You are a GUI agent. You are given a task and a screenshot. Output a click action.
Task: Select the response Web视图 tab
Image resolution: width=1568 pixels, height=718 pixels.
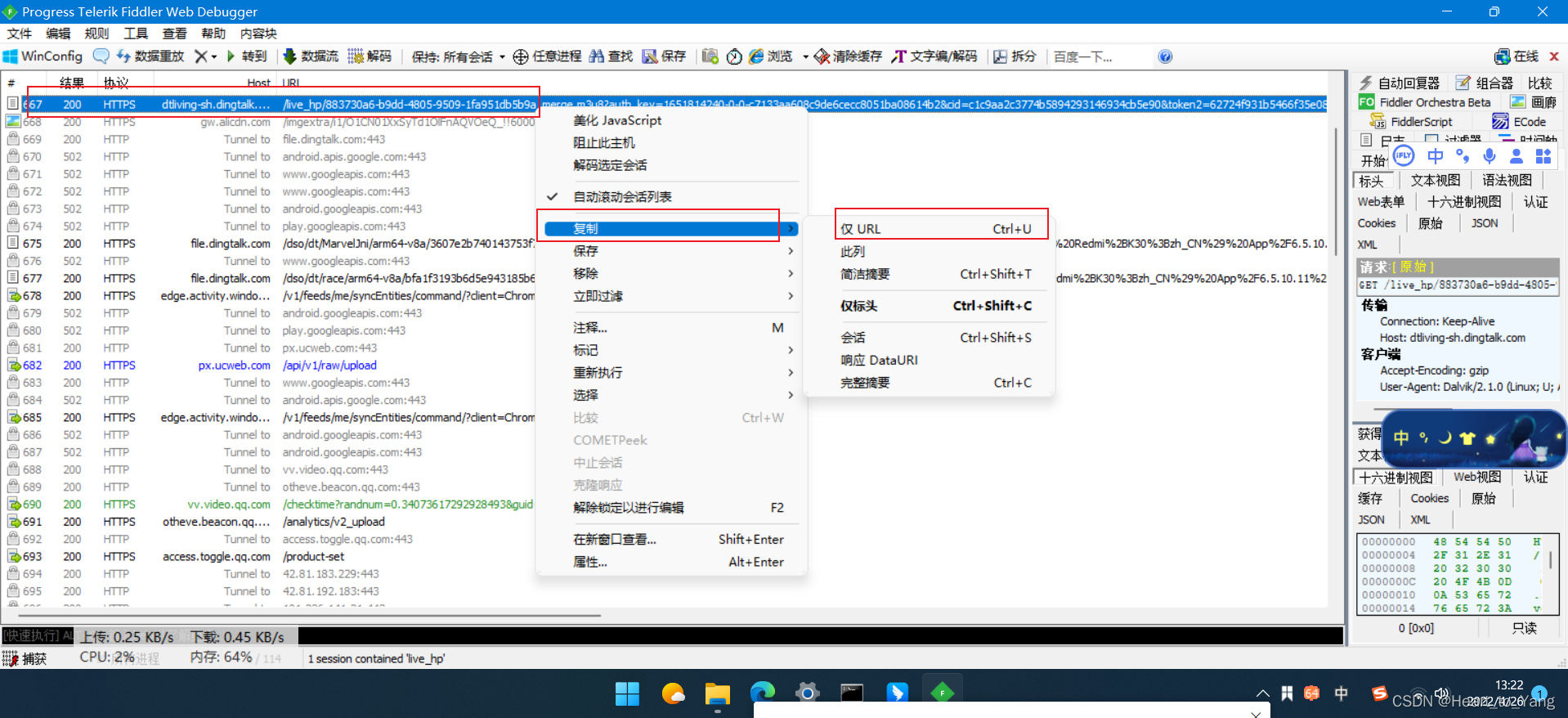[1477, 477]
